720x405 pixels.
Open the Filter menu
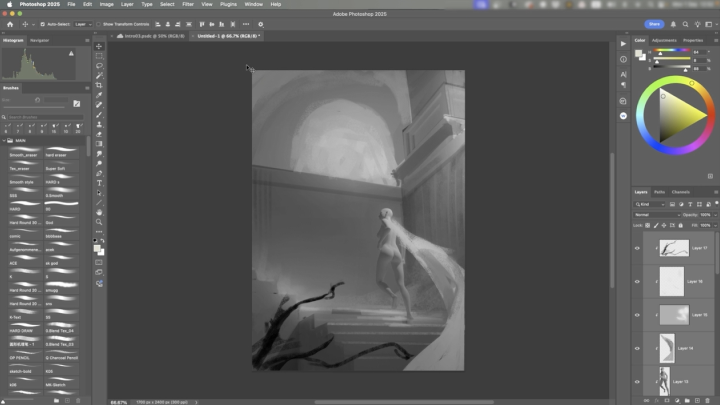[x=188, y=4]
